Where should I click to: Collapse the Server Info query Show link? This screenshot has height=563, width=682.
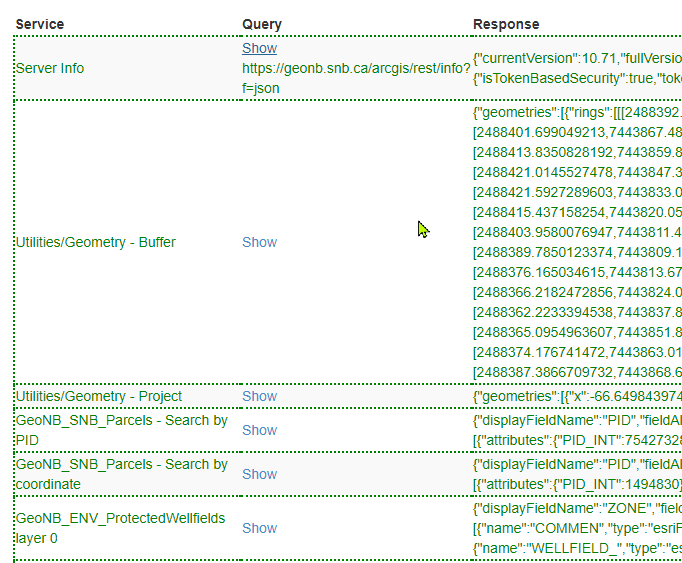(x=259, y=48)
